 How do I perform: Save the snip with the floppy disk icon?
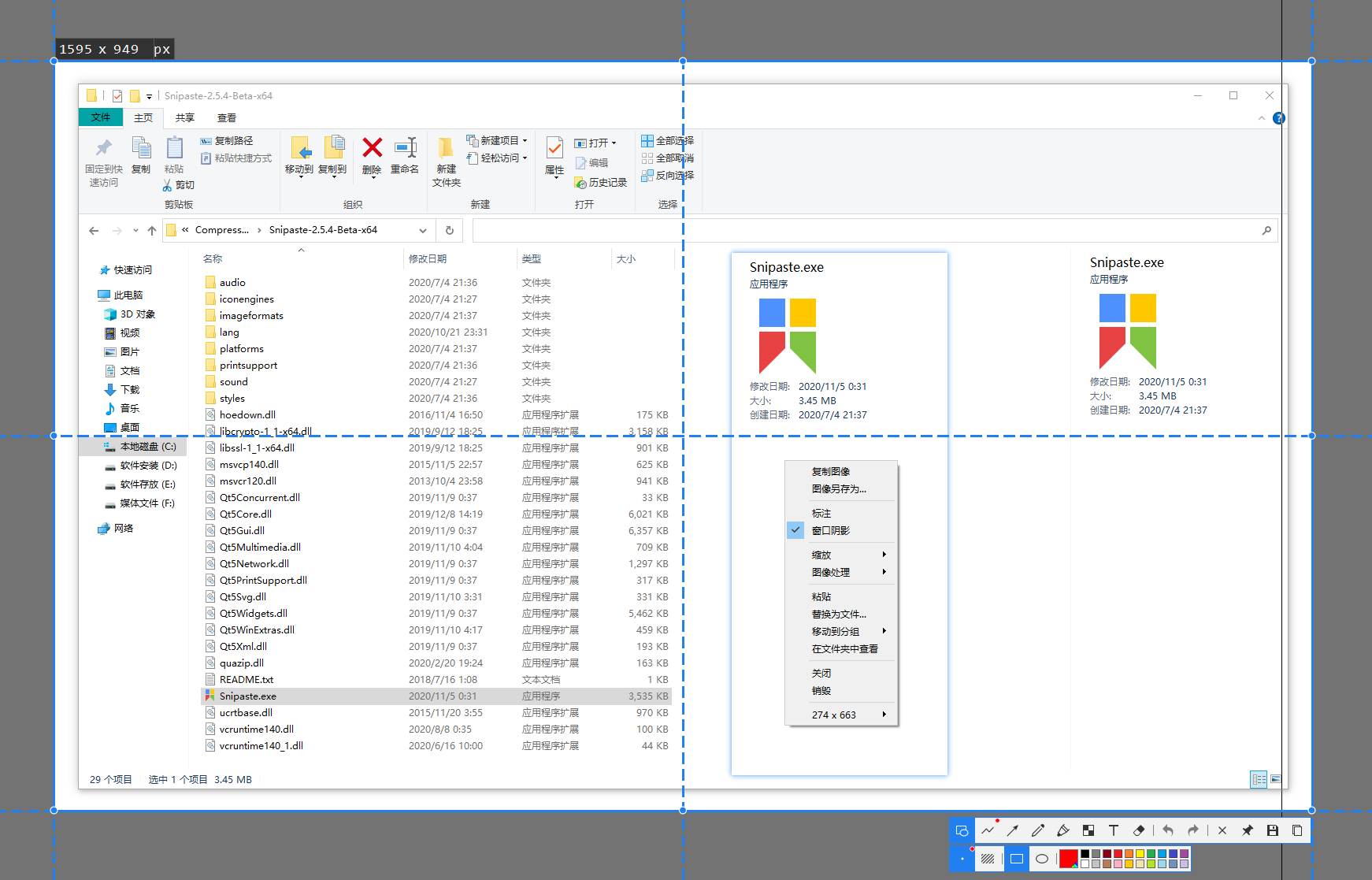[x=1273, y=830]
